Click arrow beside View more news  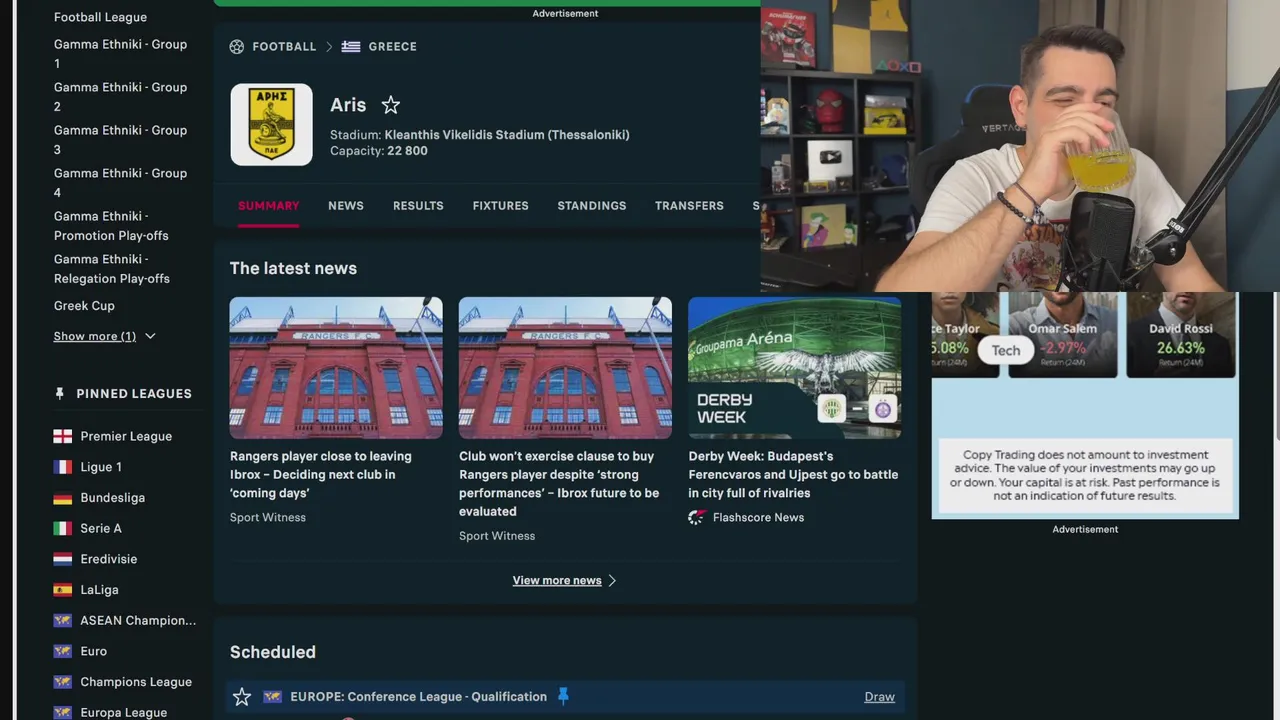point(612,580)
